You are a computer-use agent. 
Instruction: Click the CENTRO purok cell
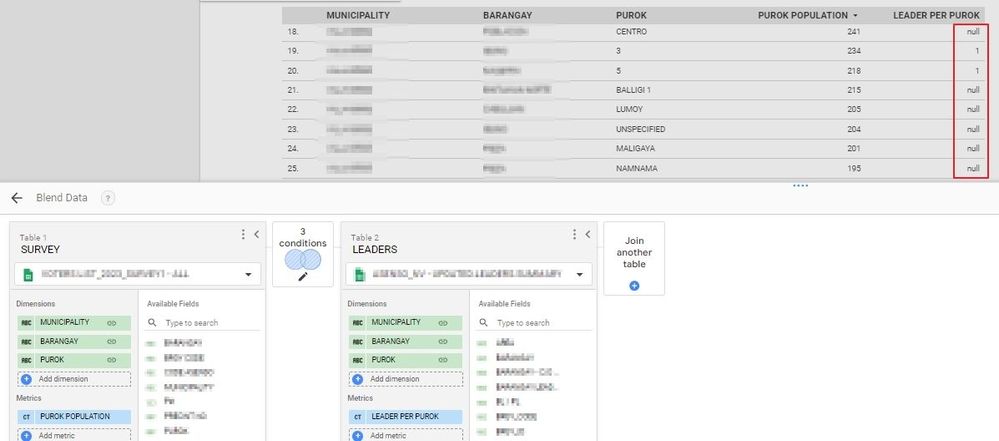pos(631,31)
